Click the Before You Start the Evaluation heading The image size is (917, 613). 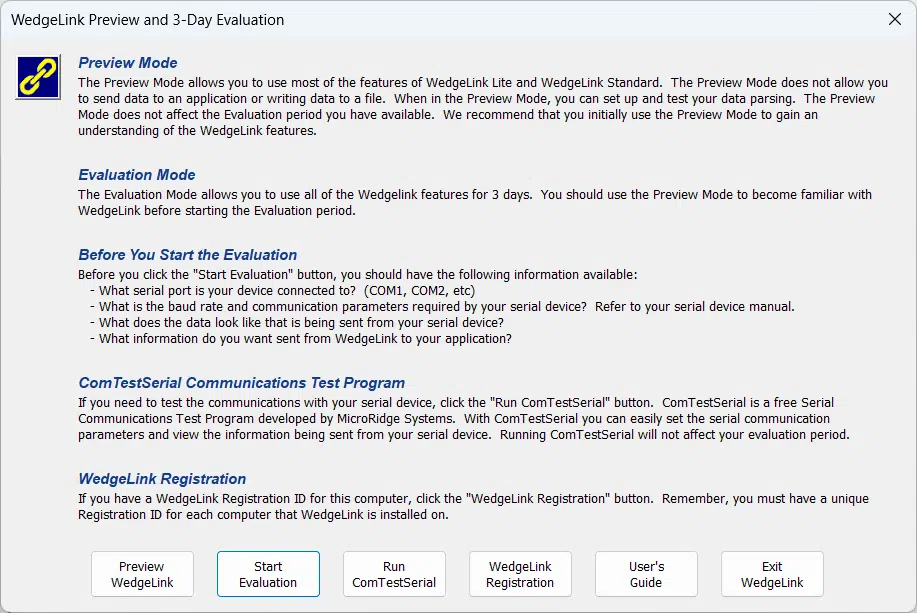click(188, 255)
